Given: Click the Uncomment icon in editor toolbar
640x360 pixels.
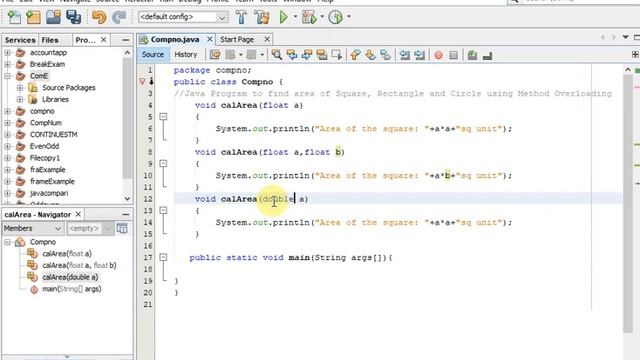Looking at the screenshot, I should point(487,55).
